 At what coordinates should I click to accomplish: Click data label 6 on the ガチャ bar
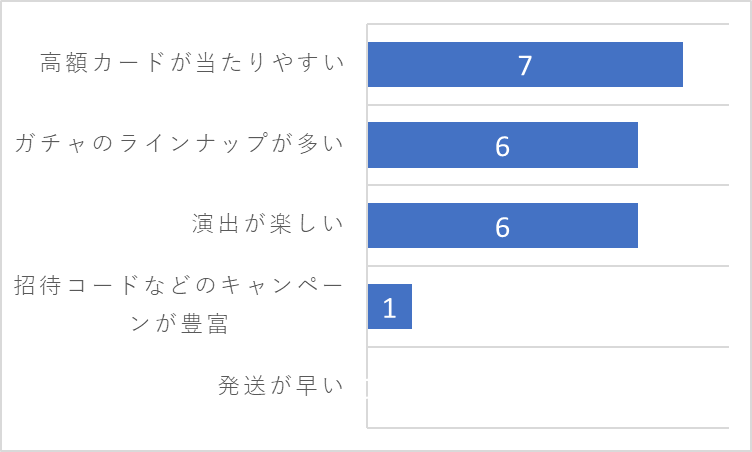click(x=502, y=146)
